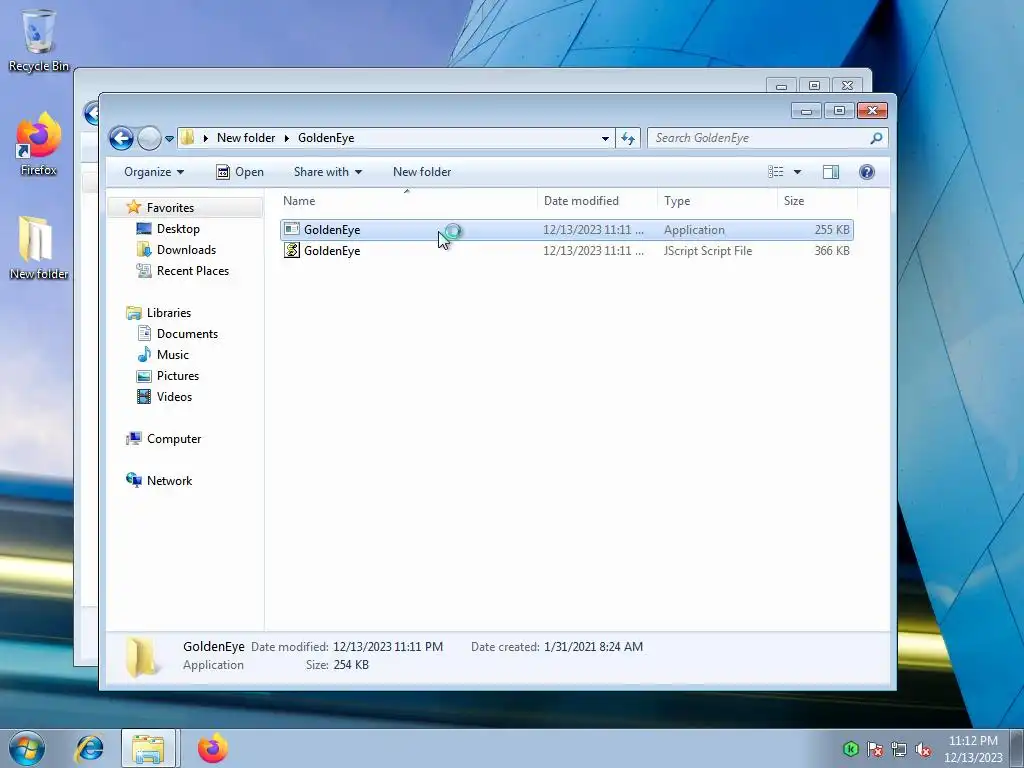Click green tray icon in system tray

[850, 749]
